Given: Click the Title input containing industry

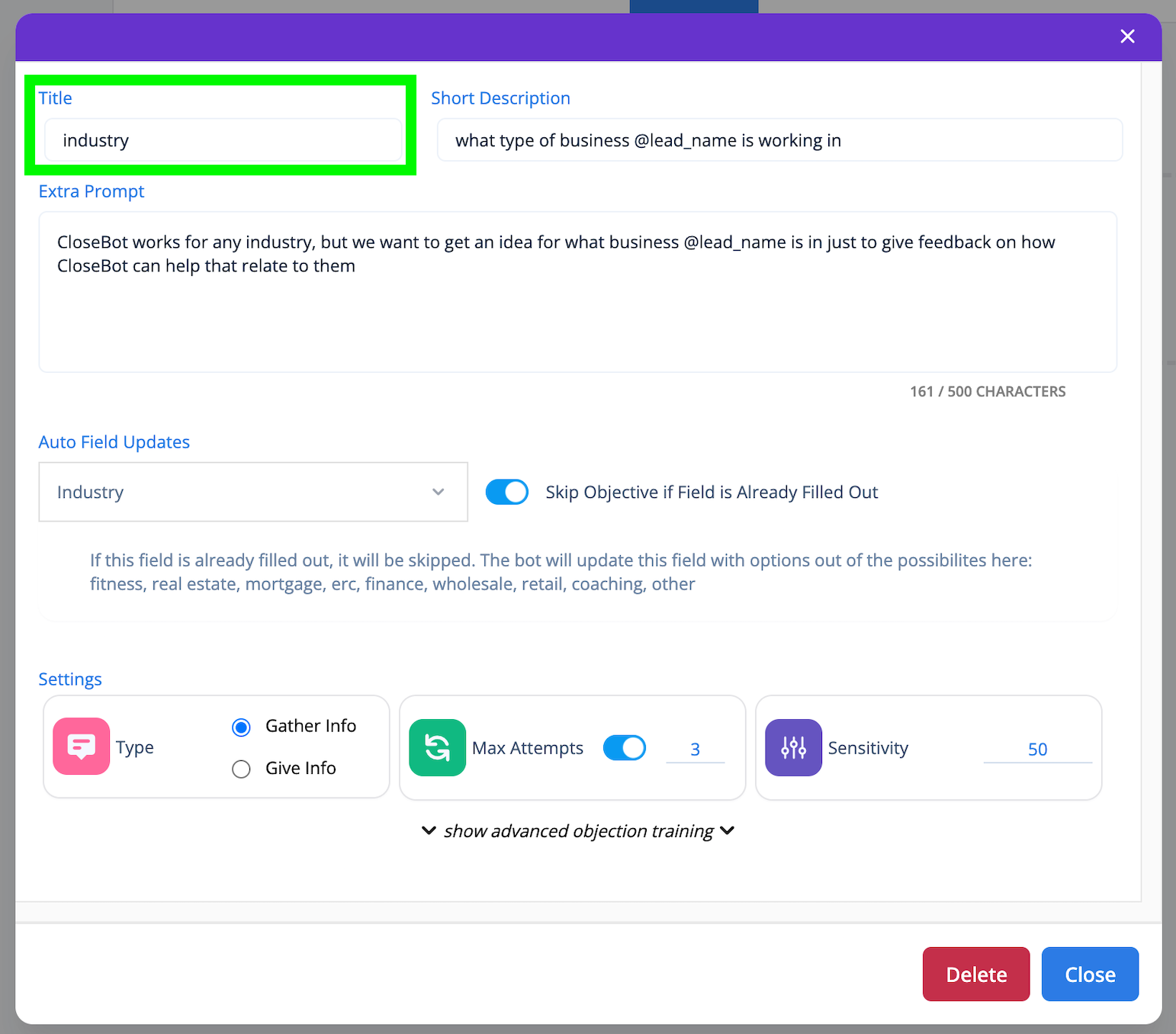Looking at the screenshot, I should click(223, 140).
